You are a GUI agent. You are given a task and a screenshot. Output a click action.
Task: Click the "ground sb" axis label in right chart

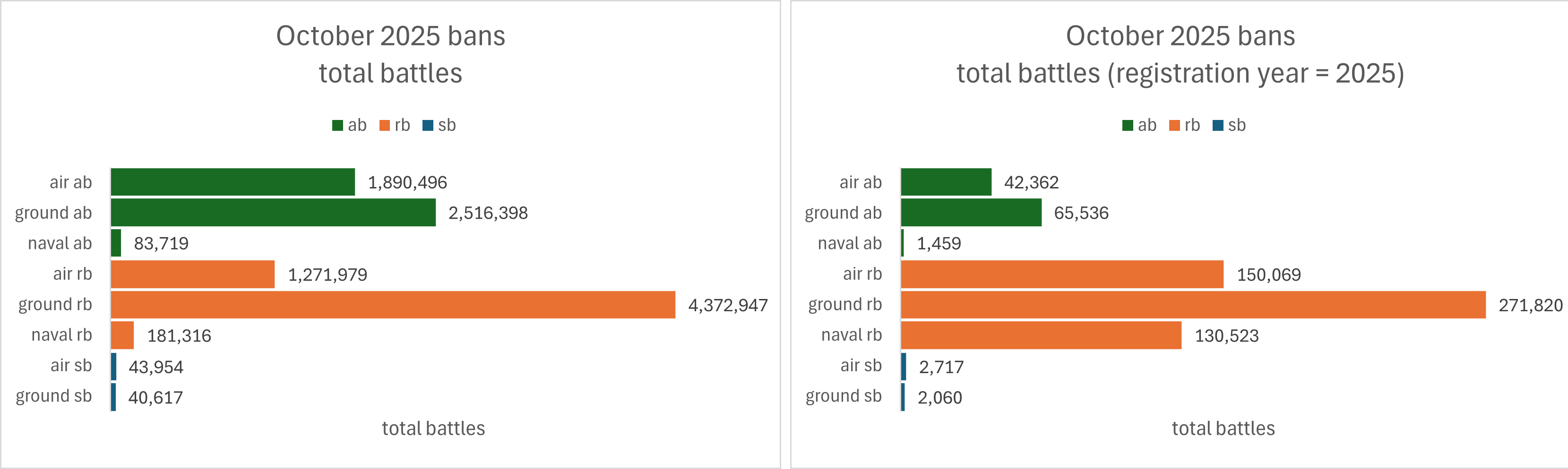click(x=843, y=396)
